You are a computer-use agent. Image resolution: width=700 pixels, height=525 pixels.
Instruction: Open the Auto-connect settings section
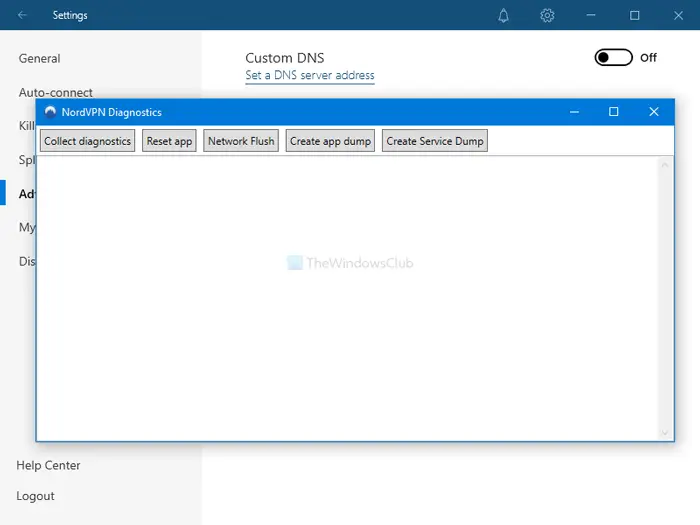[56, 92]
